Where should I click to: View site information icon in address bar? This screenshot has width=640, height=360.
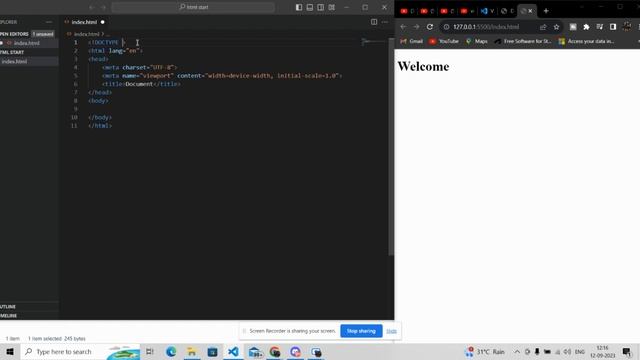pos(447,27)
